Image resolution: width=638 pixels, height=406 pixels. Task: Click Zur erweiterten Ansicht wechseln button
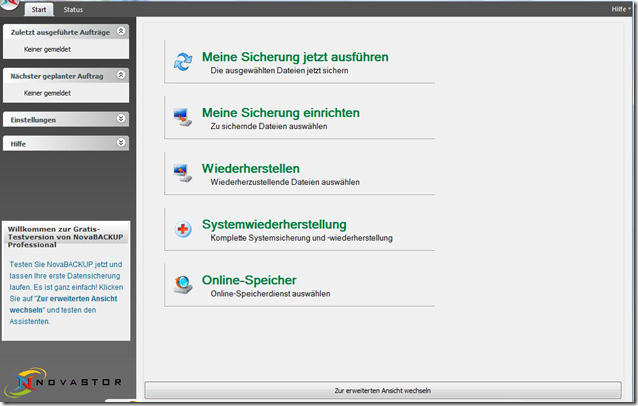pyautogui.click(x=383, y=391)
